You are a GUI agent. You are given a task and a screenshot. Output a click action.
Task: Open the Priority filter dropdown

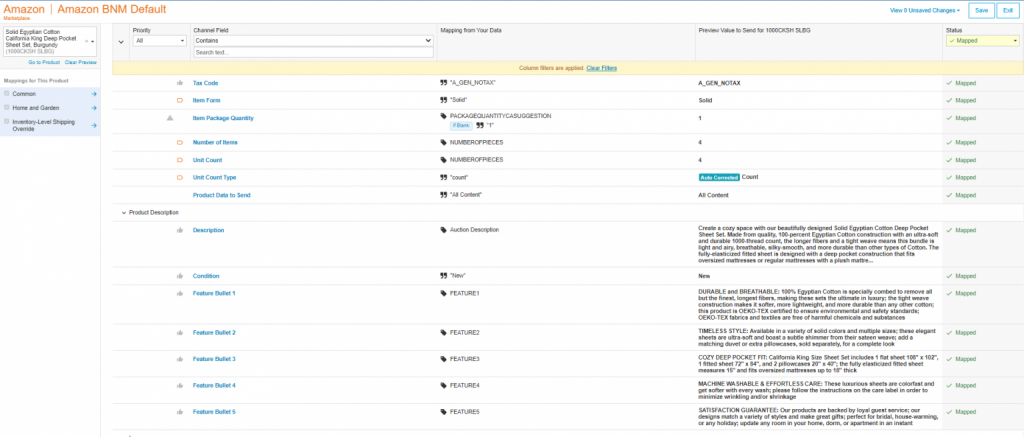[x=160, y=40]
